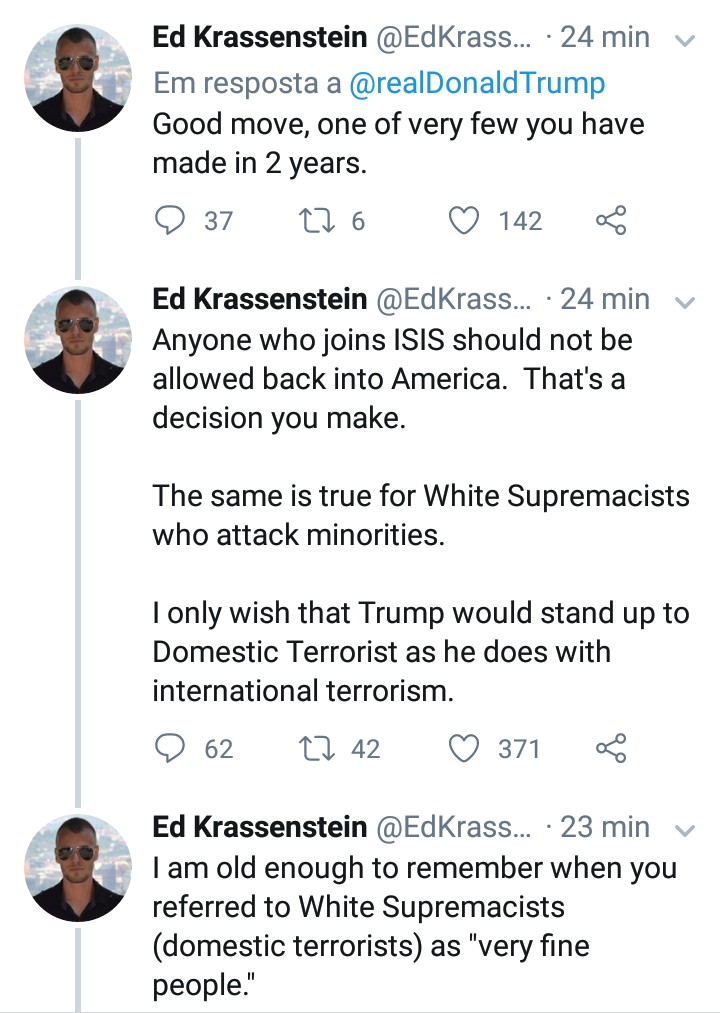
Task: Open the @realDonaldTrump profile link
Action: [476, 83]
